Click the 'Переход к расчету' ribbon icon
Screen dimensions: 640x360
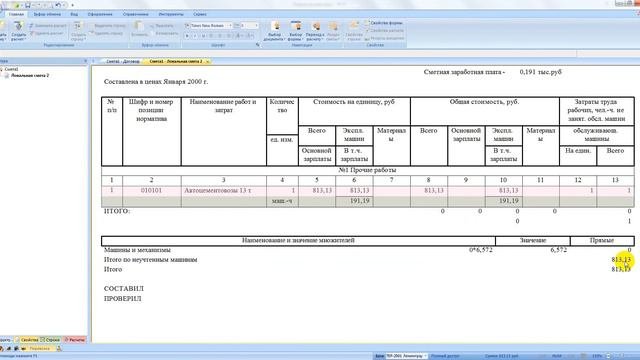(315, 31)
